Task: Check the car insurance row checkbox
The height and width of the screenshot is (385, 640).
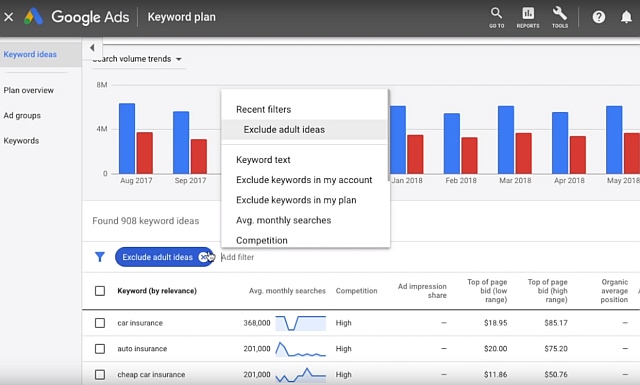Action: click(x=100, y=323)
